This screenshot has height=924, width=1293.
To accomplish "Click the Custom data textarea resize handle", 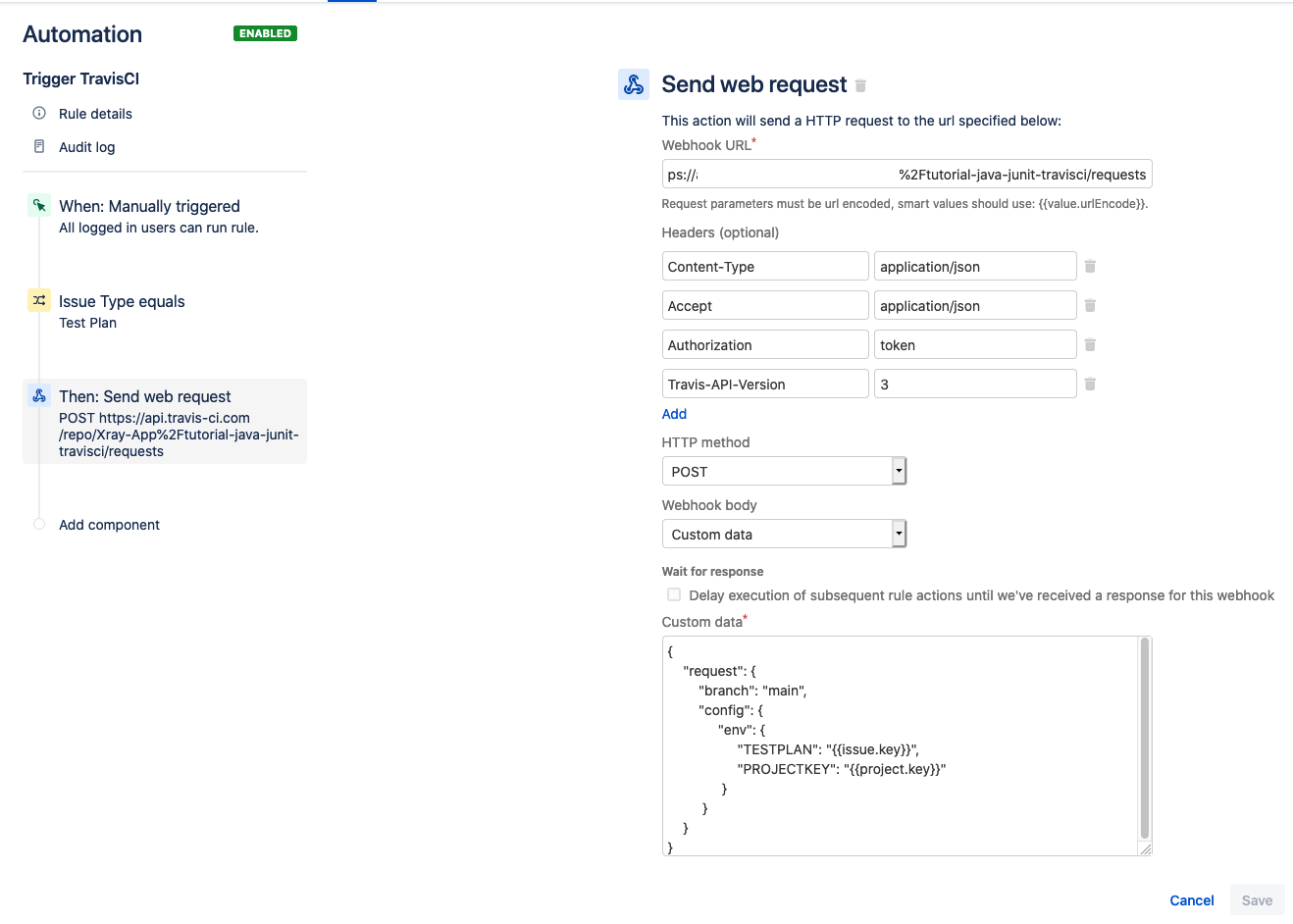I will 1145,848.
